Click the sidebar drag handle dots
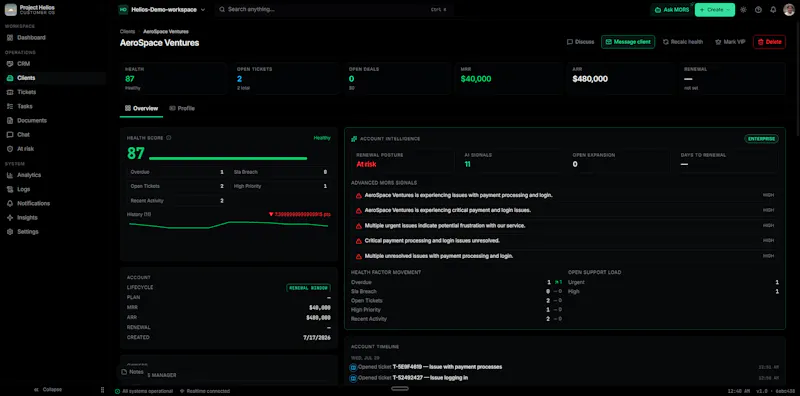 click(x=103, y=390)
